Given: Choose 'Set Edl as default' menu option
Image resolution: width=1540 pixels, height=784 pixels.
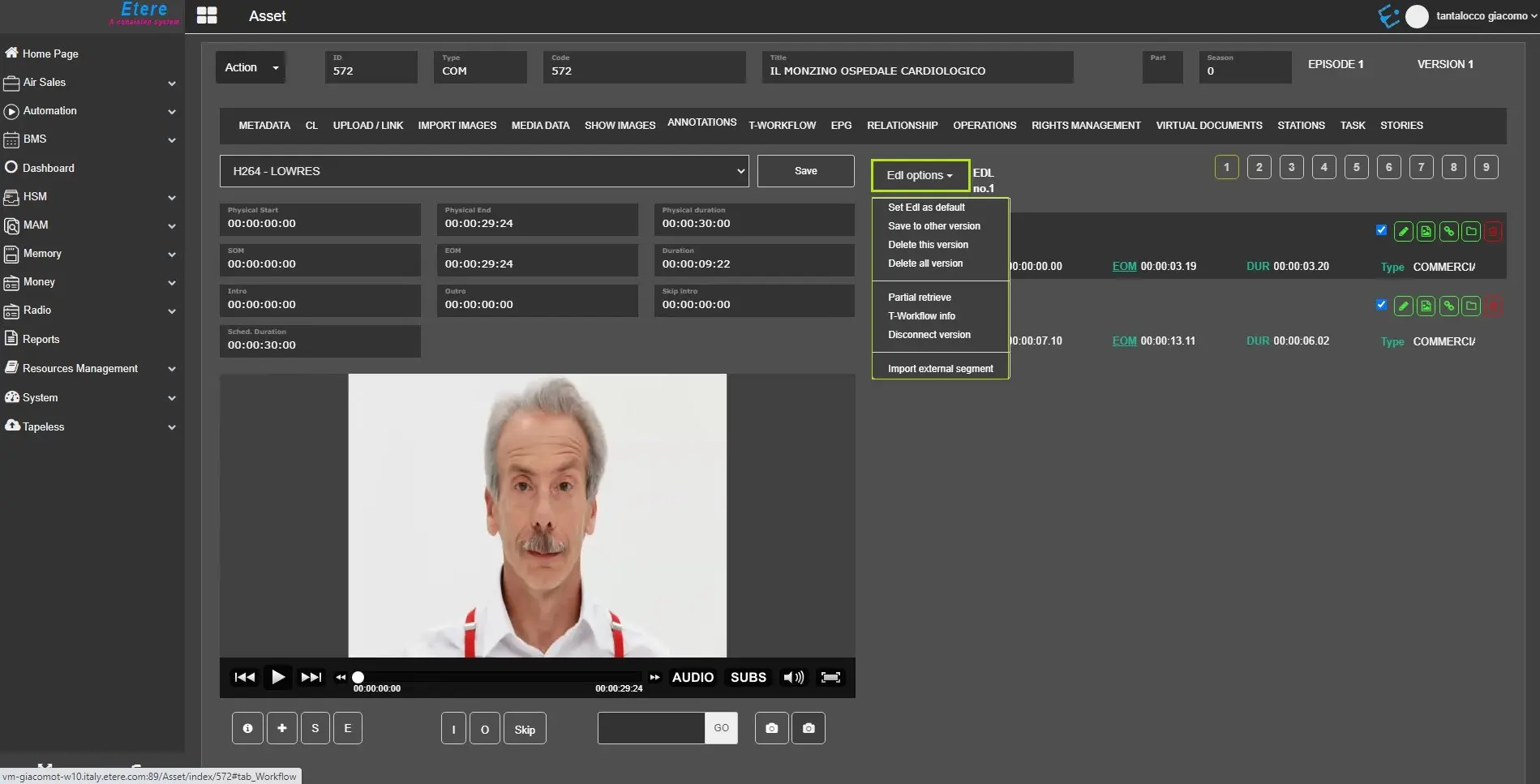Looking at the screenshot, I should coord(926,208).
